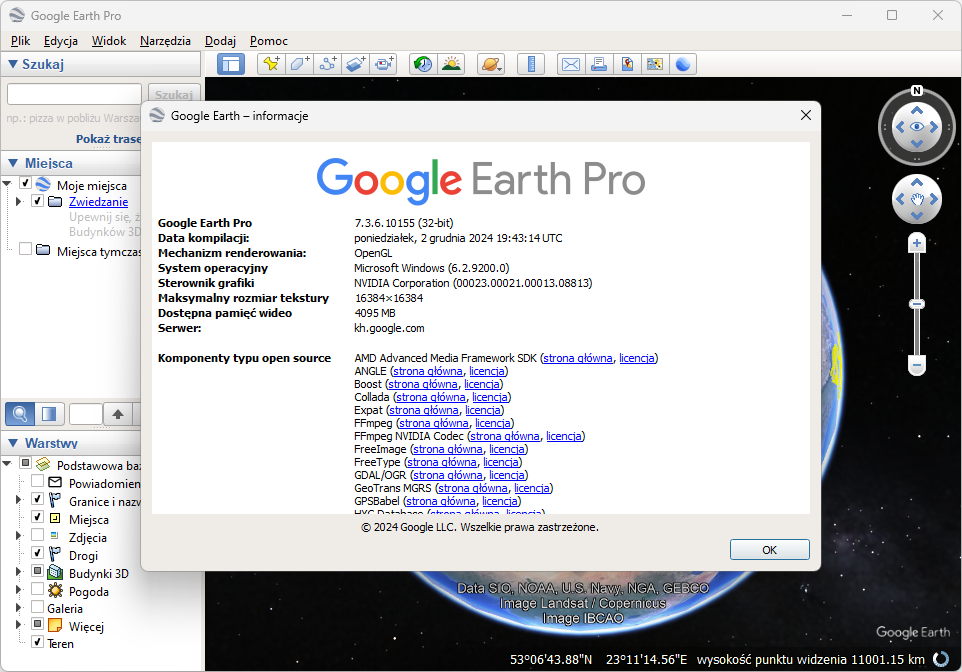
Task: Toggle the Zdjęcia layer checkbox
Action: (37, 535)
